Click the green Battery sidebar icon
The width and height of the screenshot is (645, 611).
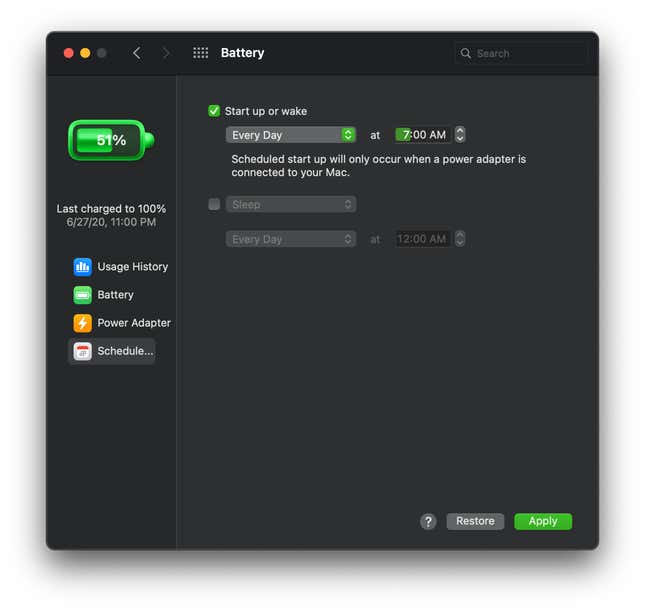click(x=83, y=295)
